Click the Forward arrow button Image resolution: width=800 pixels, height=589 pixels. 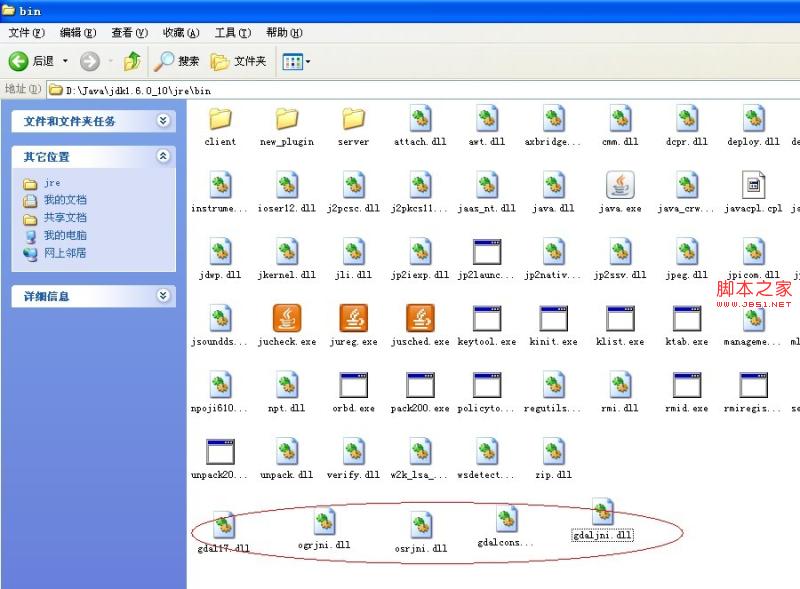[90, 61]
